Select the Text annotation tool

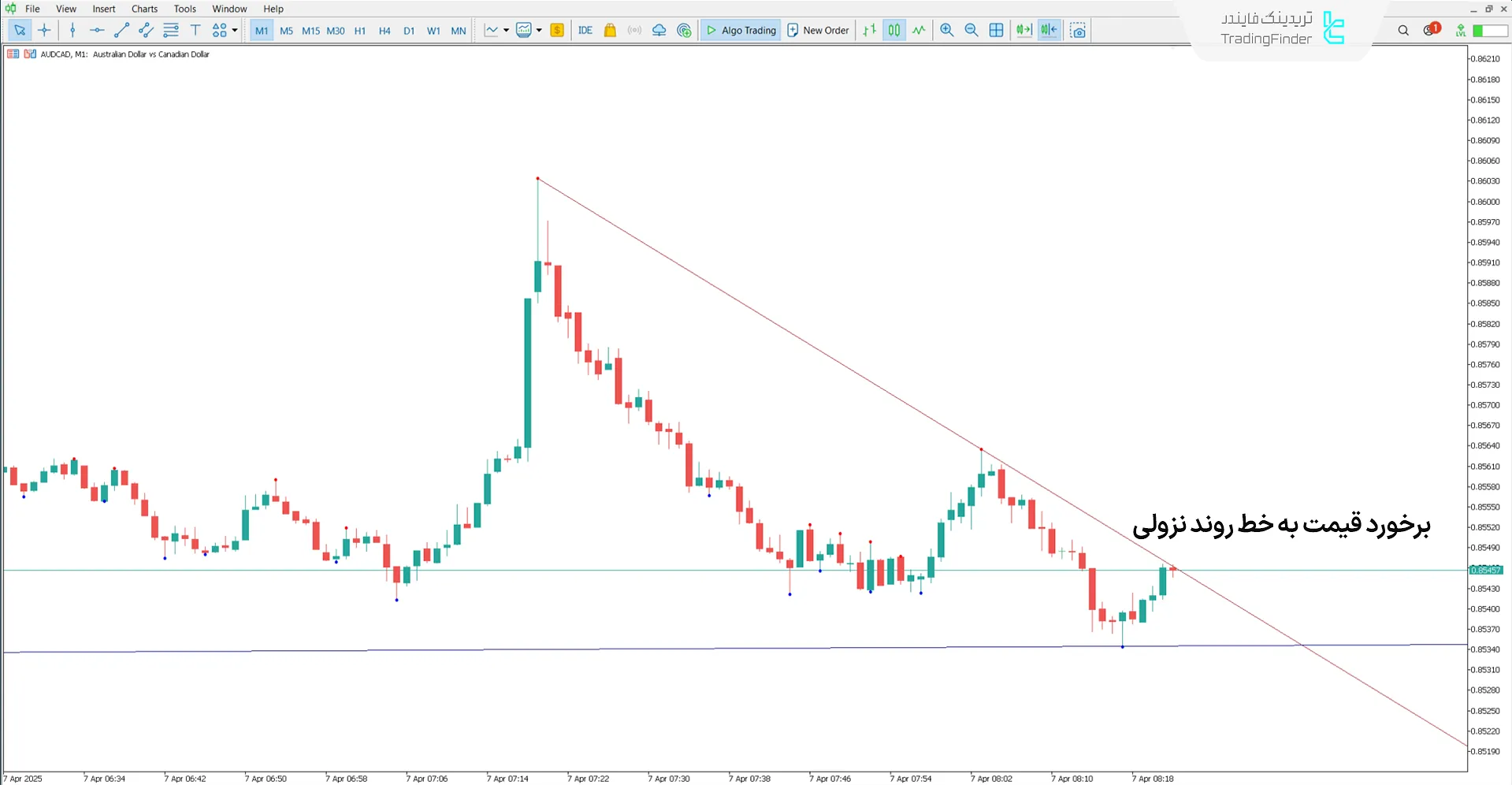pos(195,30)
